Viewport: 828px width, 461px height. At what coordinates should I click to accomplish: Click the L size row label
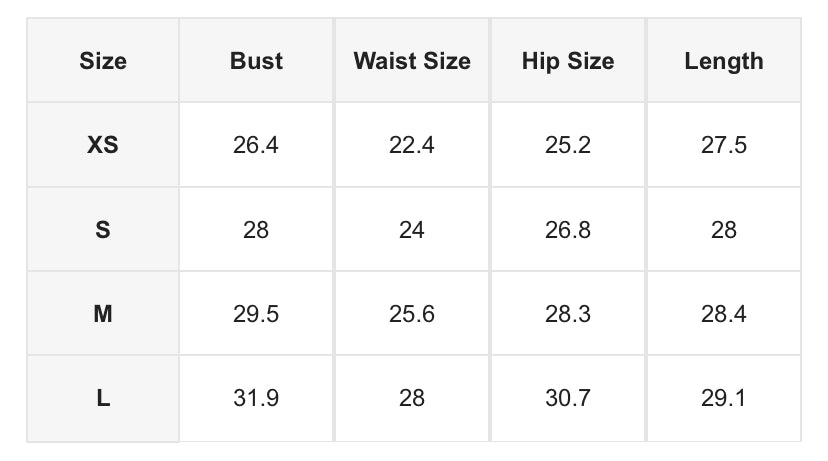(103, 398)
